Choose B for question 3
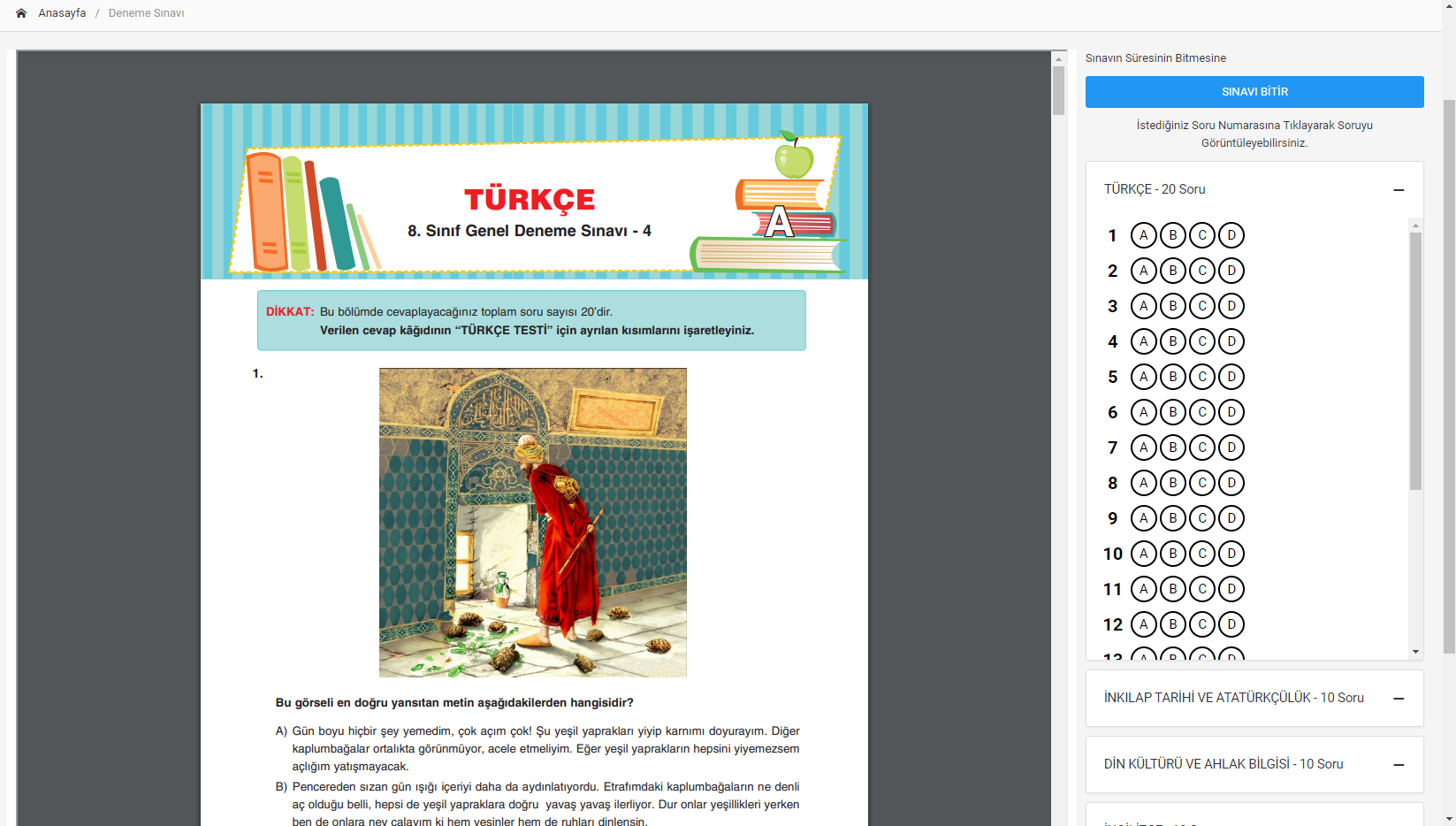 click(1173, 306)
